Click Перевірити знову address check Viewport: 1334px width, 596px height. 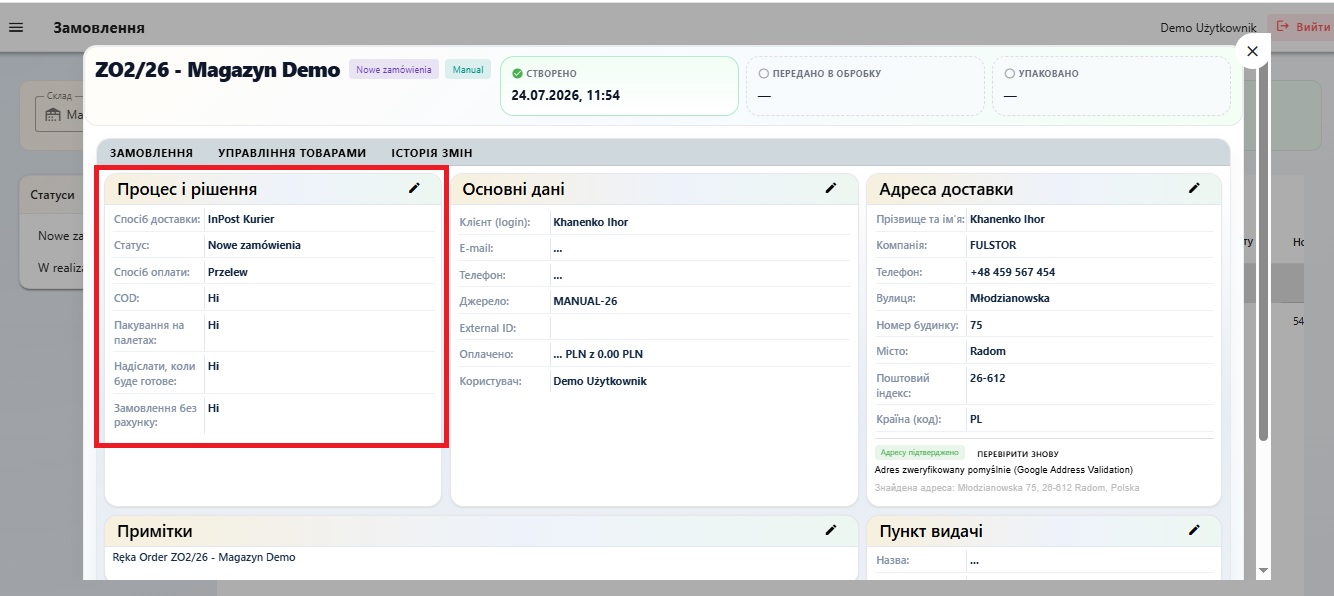point(1017,454)
